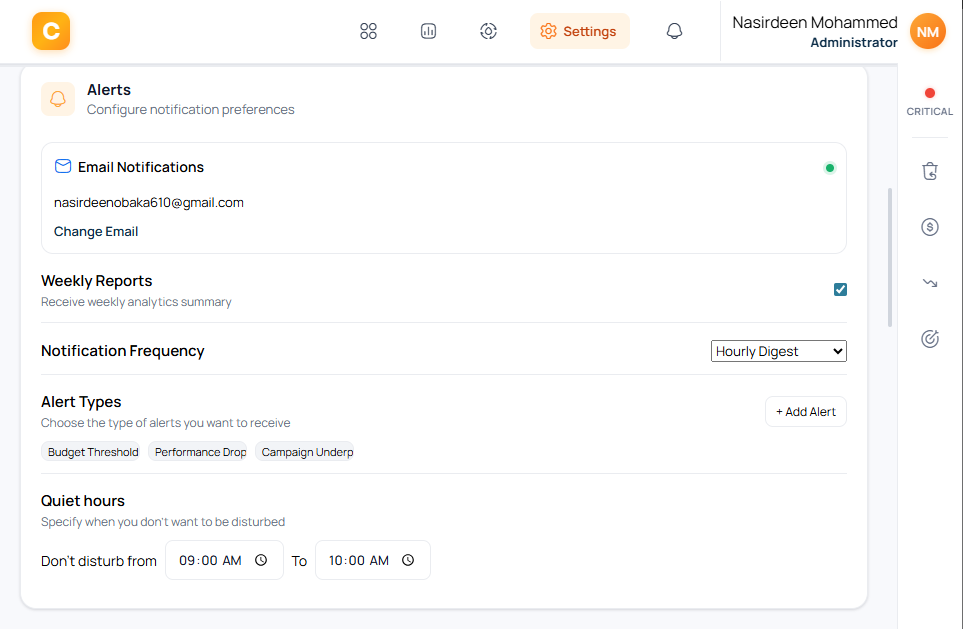Open the dollar coin icon in sidebar
963x629 pixels.
point(929,227)
